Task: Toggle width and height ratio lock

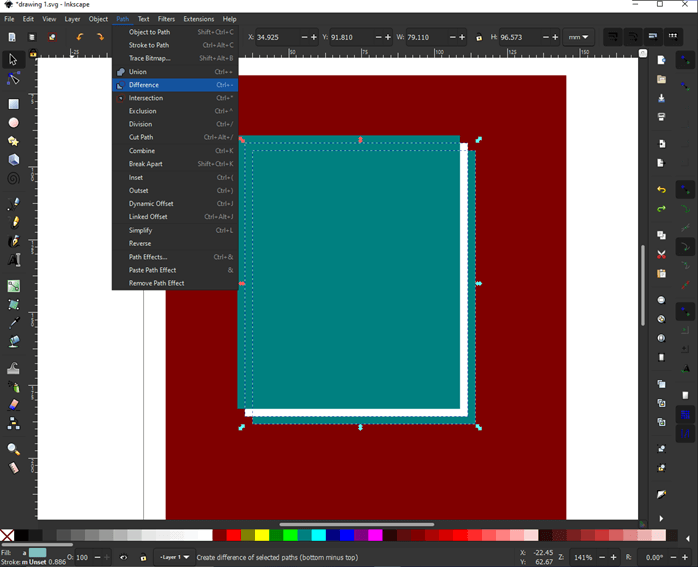Action: click(x=479, y=38)
